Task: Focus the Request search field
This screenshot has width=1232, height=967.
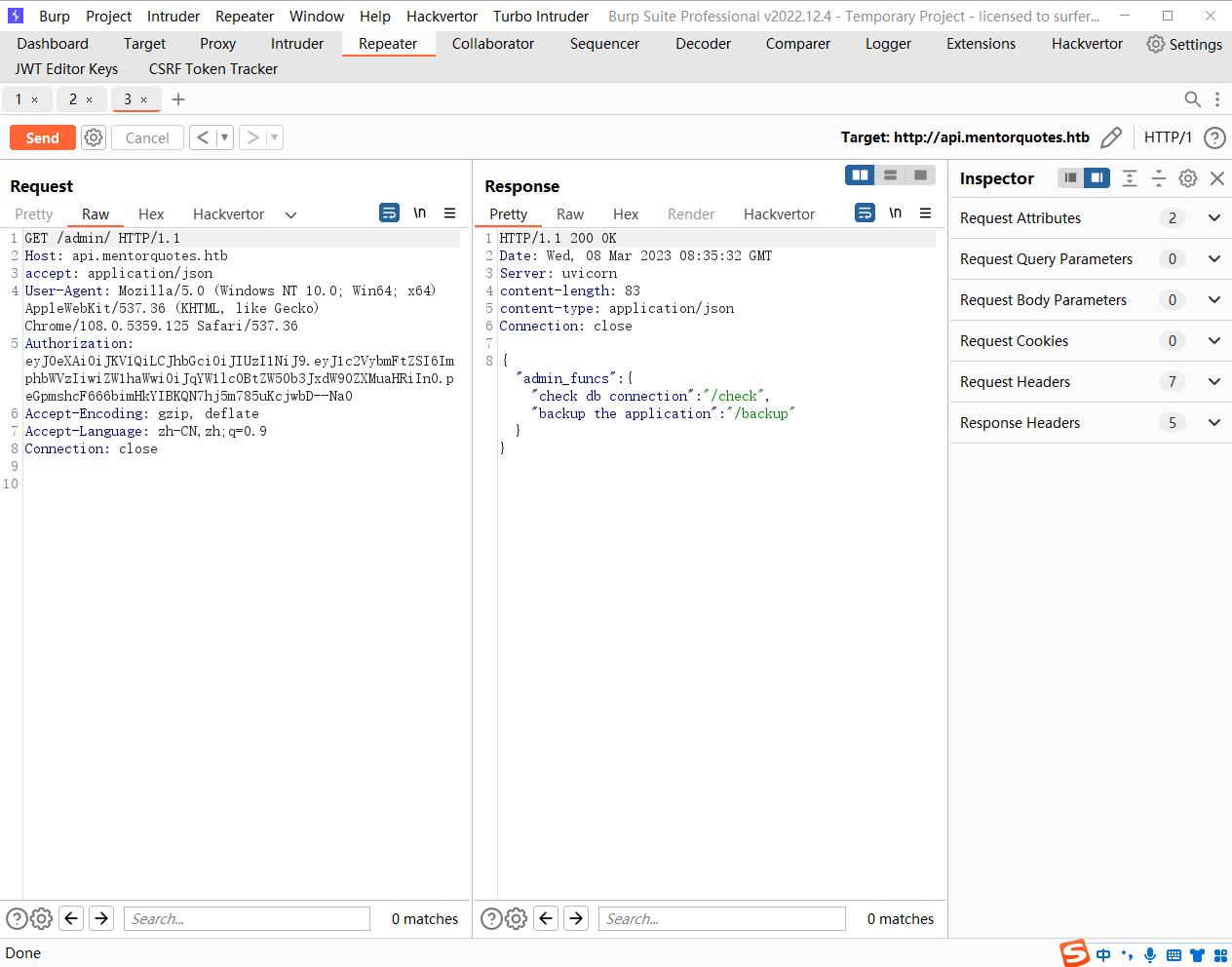Action: (247, 918)
